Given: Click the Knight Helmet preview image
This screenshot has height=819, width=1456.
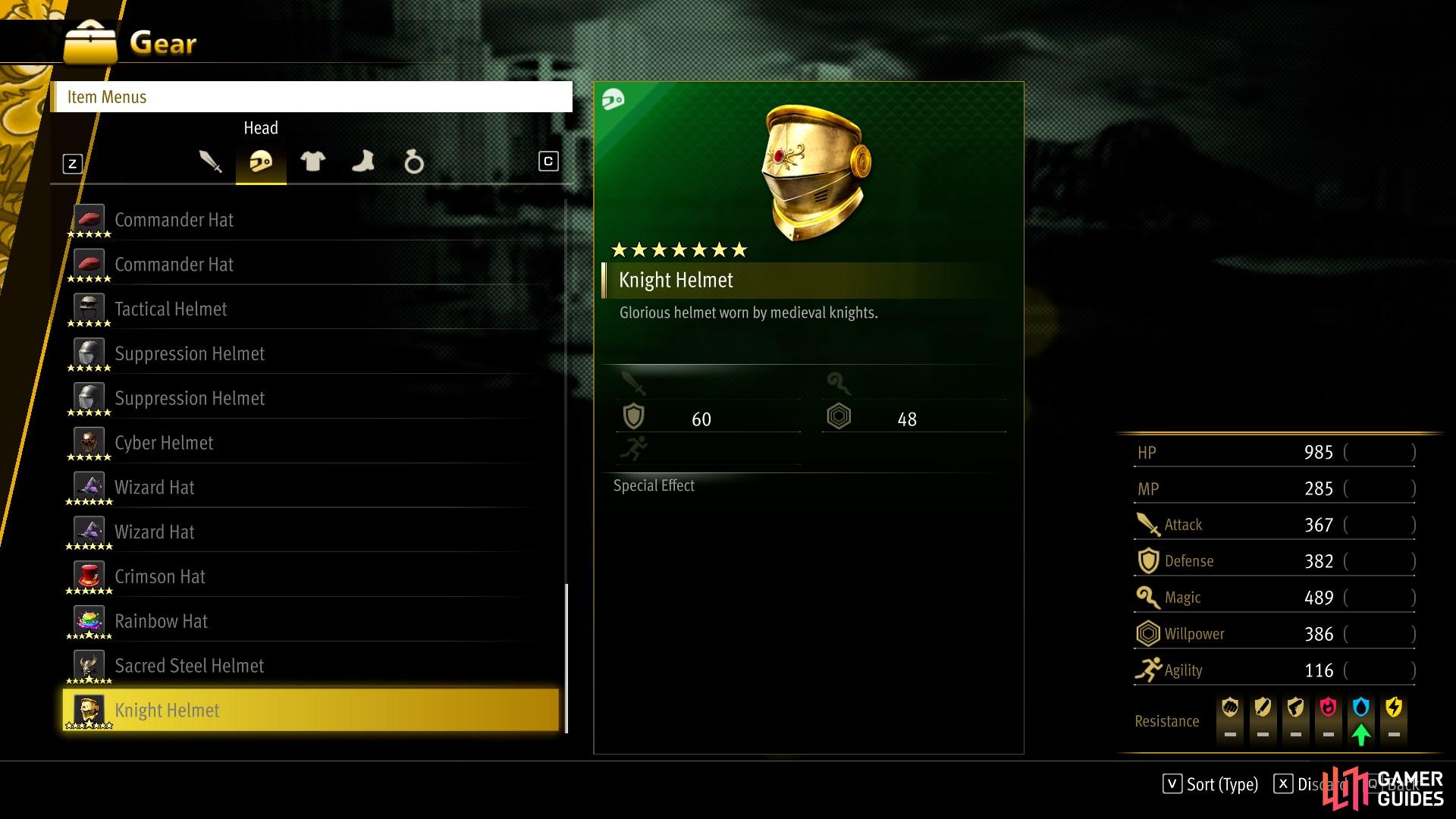Looking at the screenshot, I should tap(816, 174).
